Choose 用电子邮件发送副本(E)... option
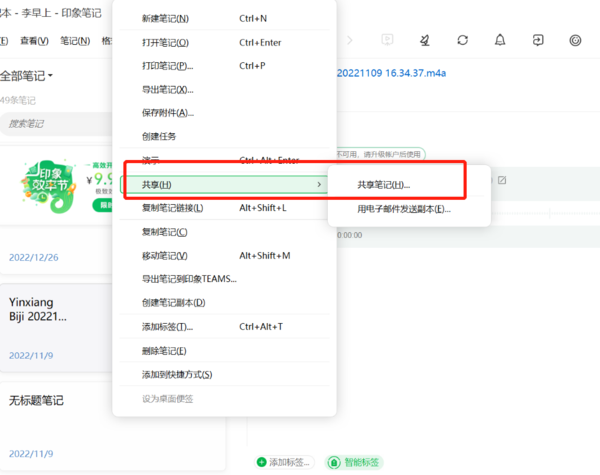Image resolution: width=600 pixels, height=475 pixels. tap(404, 210)
